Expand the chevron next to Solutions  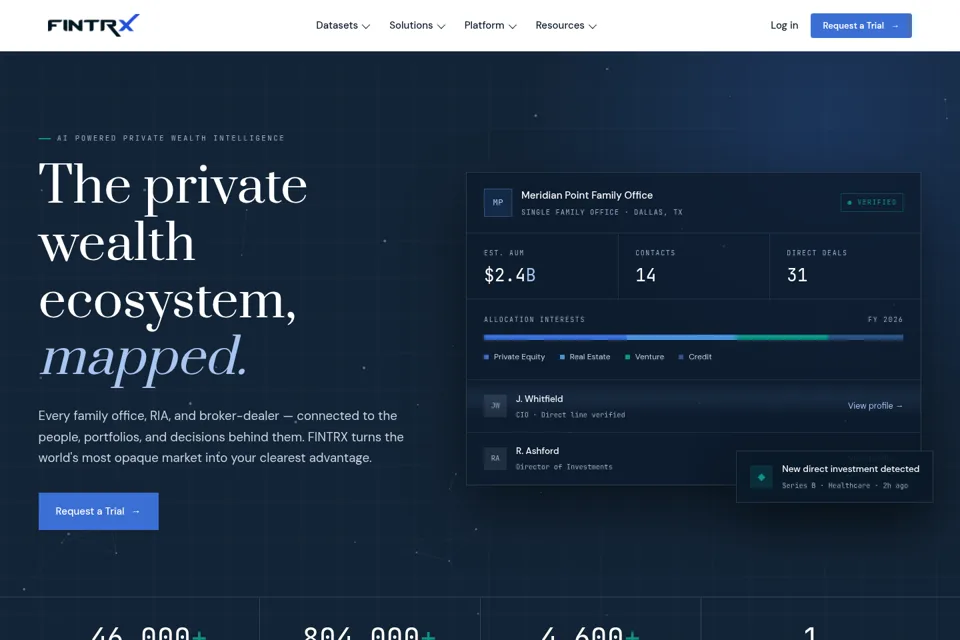coord(441,26)
